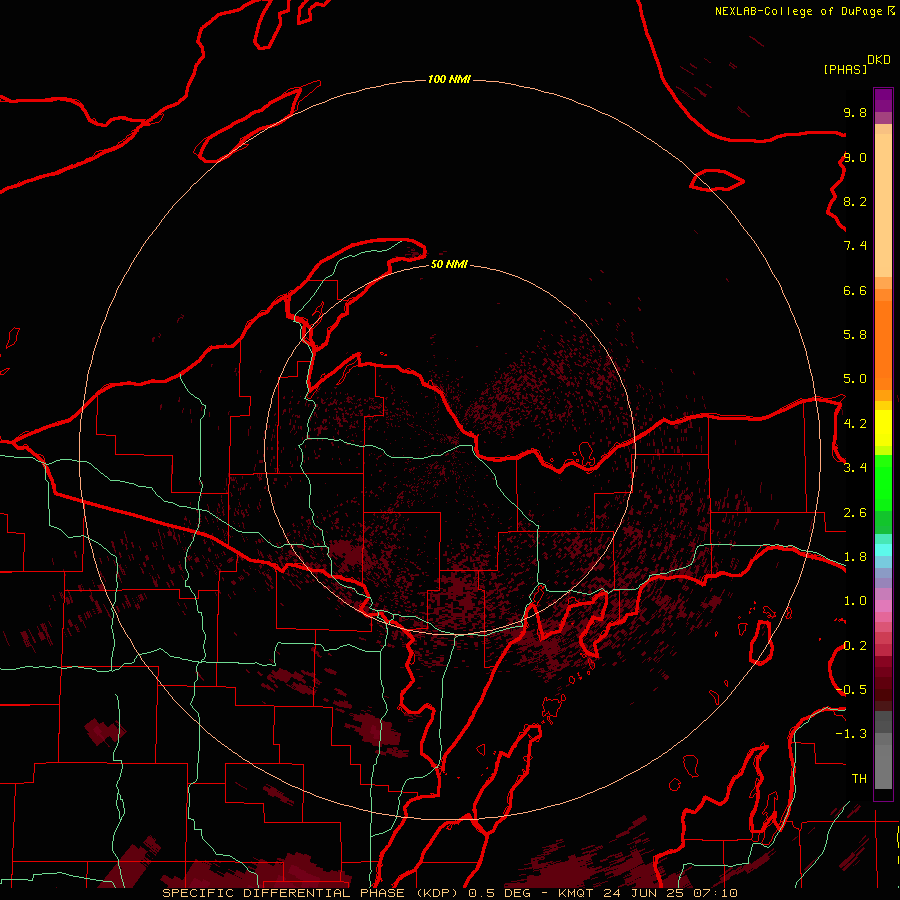Click the SPECIFIC DIFFERENTIAL PHASE (KDP) title text
The image size is (900, 900).
(311, 893)
